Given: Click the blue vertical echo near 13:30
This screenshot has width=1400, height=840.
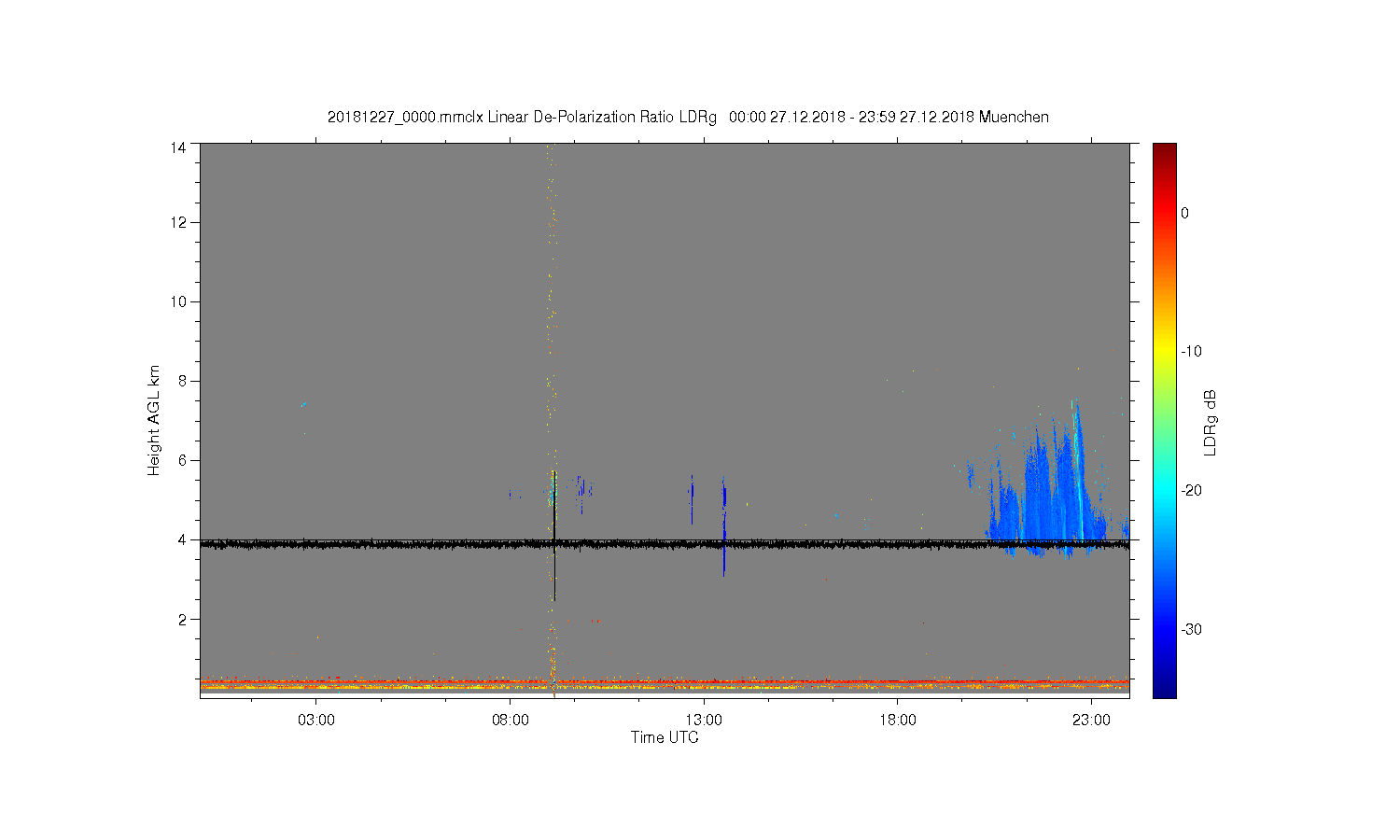Looking at the screenshot, I should point(723,527).
